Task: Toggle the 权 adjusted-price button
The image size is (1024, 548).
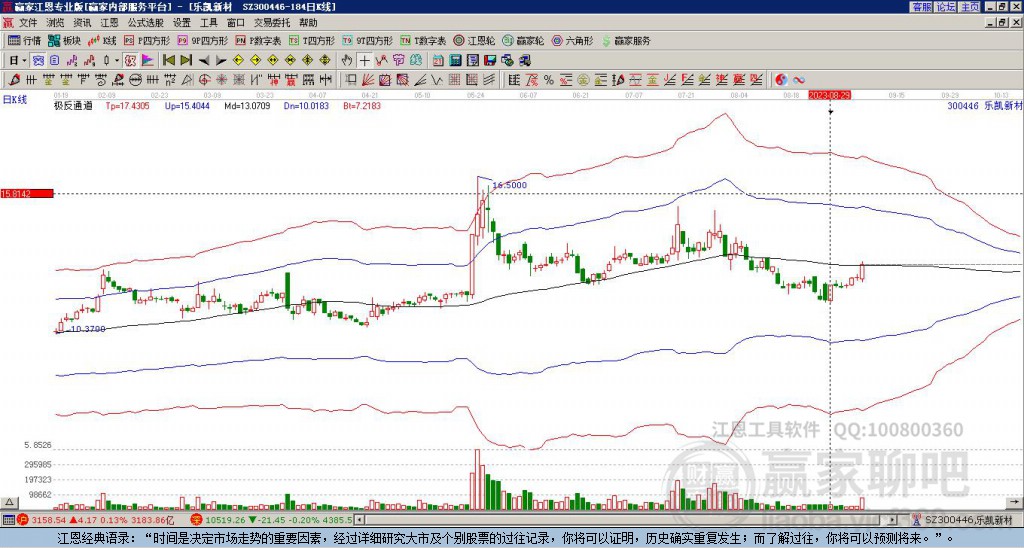Action: point(130,61)
